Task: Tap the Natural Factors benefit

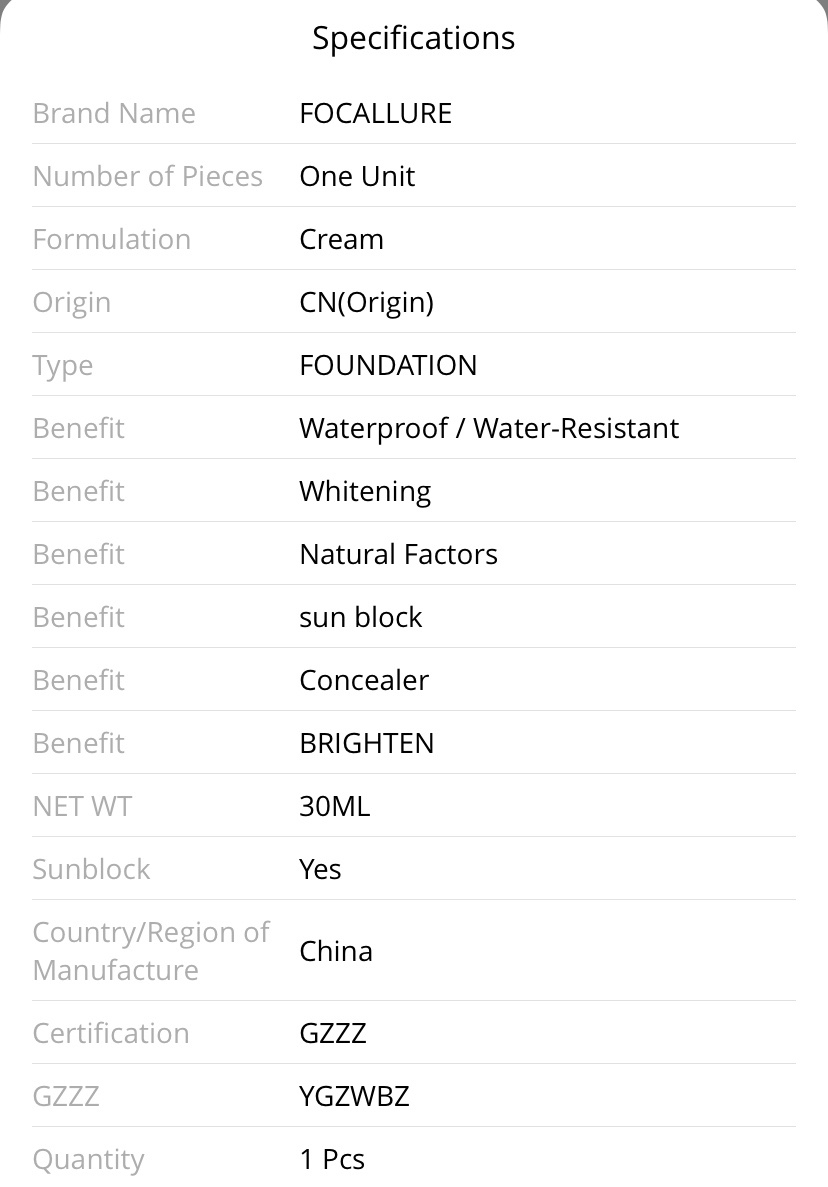Action: coord(398,554)
